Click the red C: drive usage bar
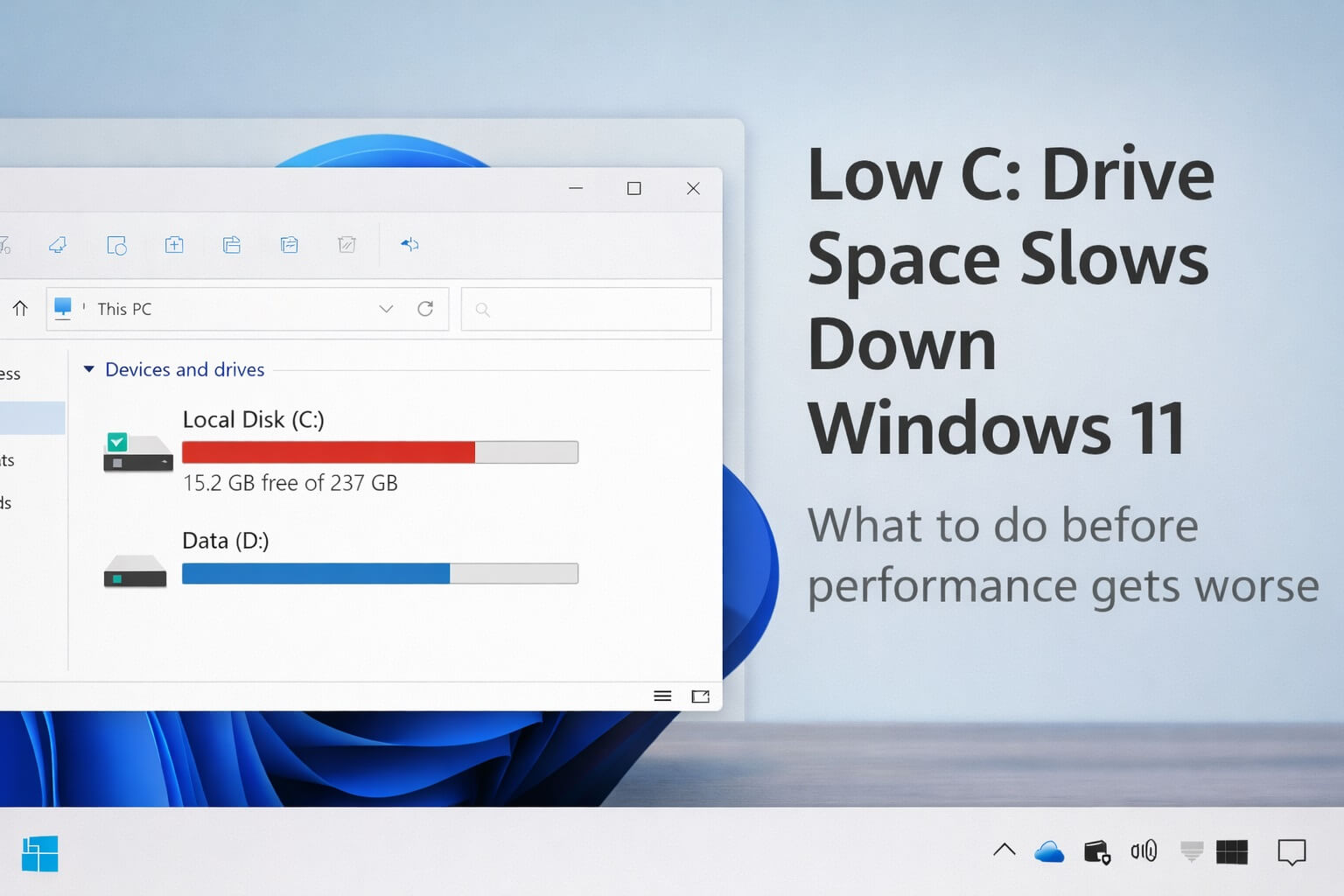This screenshot has width=1344, height=896. (x=328, y=452)
